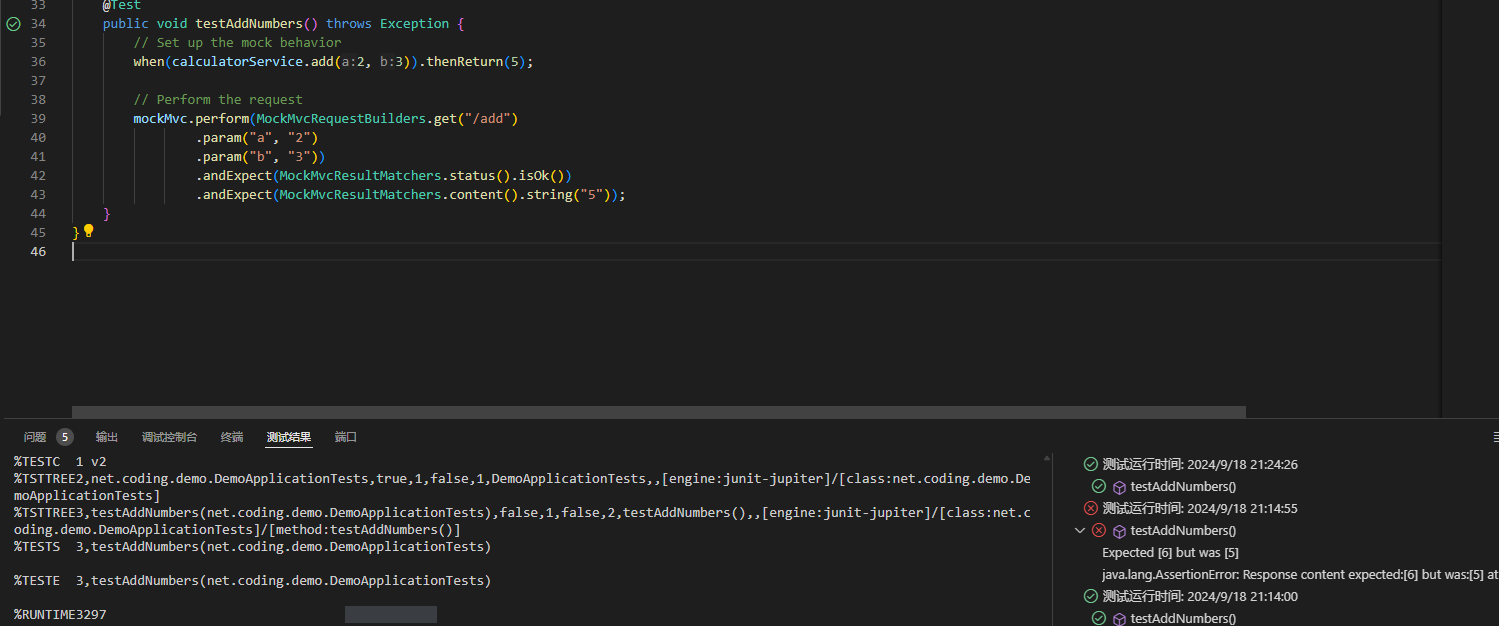Viewport: 1499px width, 626px height.
Task: Select testAddNumbers() under the 21:24:26 run
Action: tap(1183, 487)
